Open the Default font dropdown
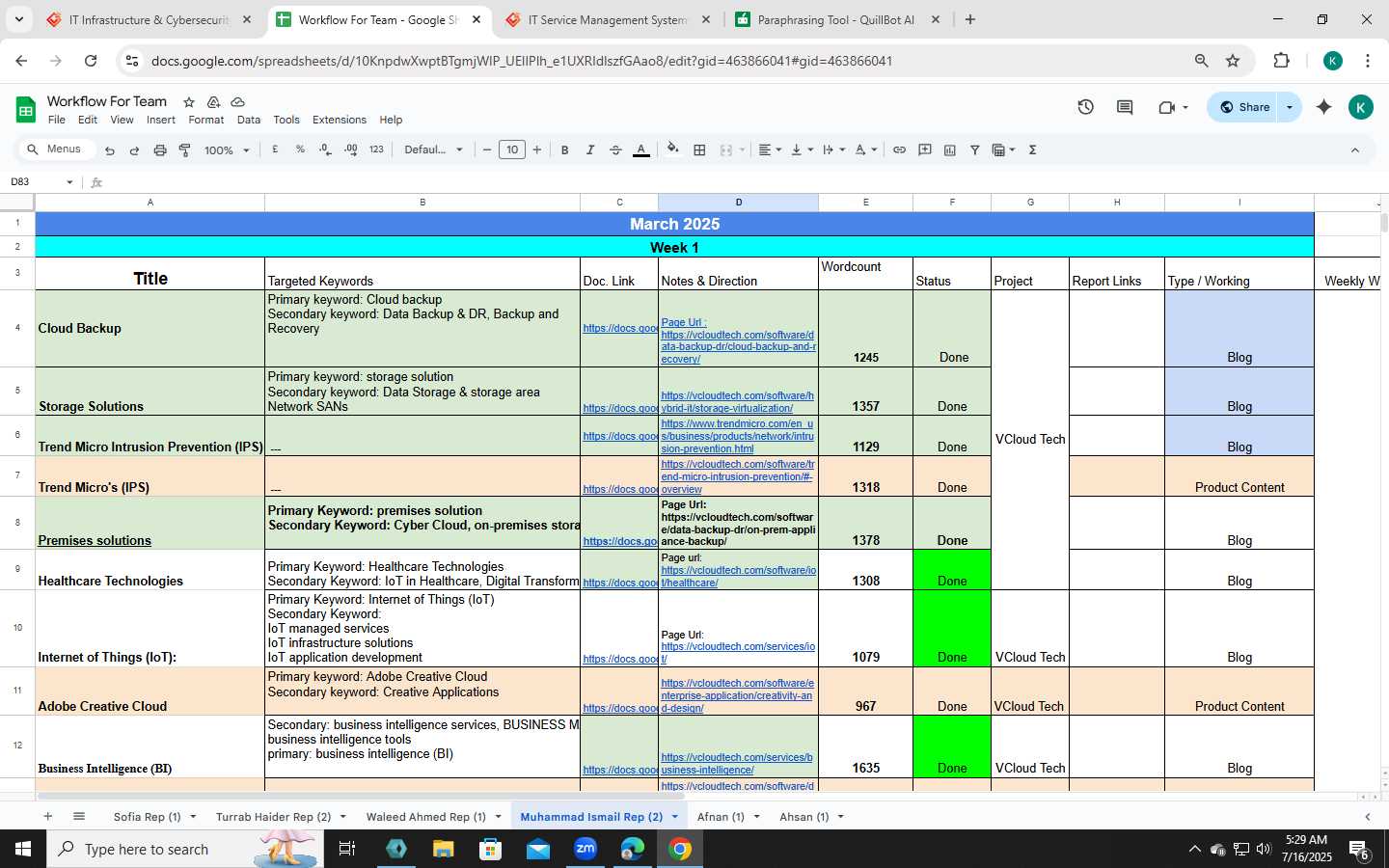Image resolution: width=1389 pixels, height=868 pixels. [433, 149]
